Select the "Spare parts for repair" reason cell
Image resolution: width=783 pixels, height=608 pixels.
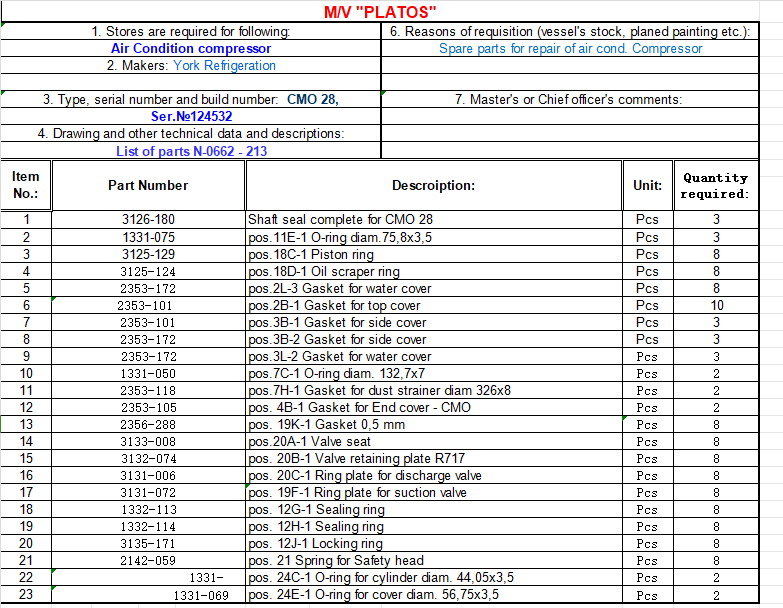point(570,48)
